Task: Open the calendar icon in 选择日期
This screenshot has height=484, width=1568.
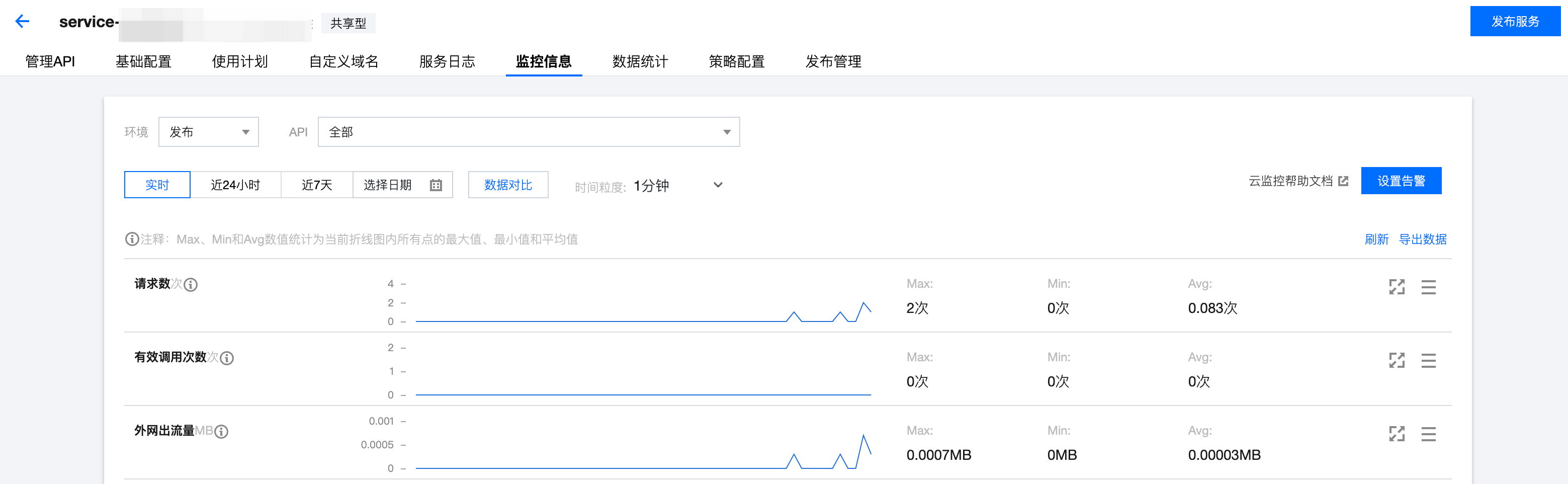Action: (x=436, y=185)
